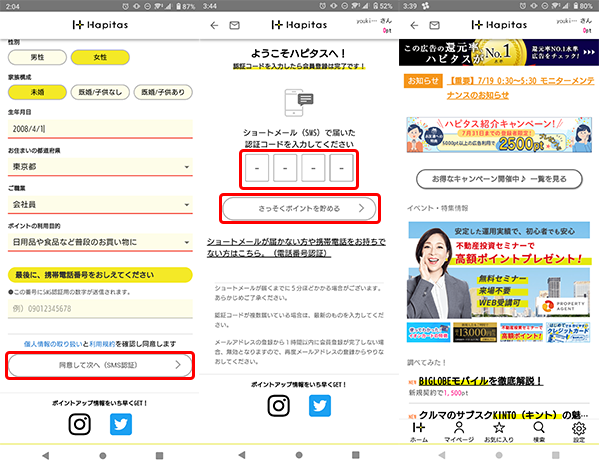Select the クレジットカード thumbnail under the banner
The image size is (600, 467).
[x=568, y=332]
